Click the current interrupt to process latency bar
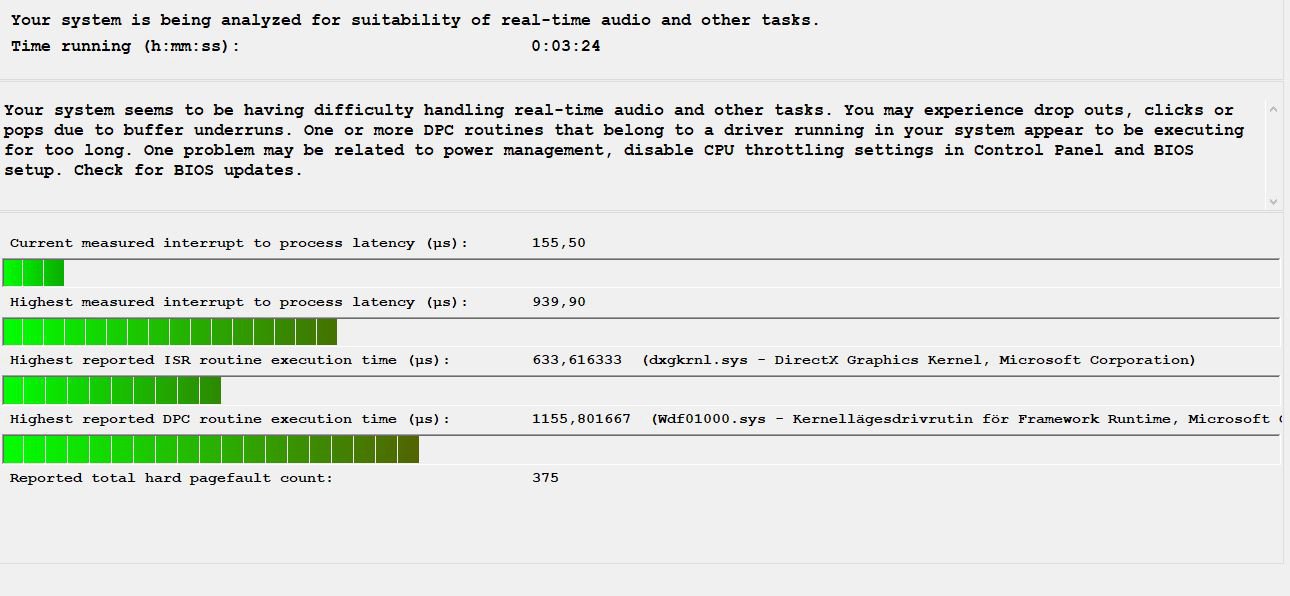The width and height of the screenshot is (1290, 596). [x=641, y=273]
